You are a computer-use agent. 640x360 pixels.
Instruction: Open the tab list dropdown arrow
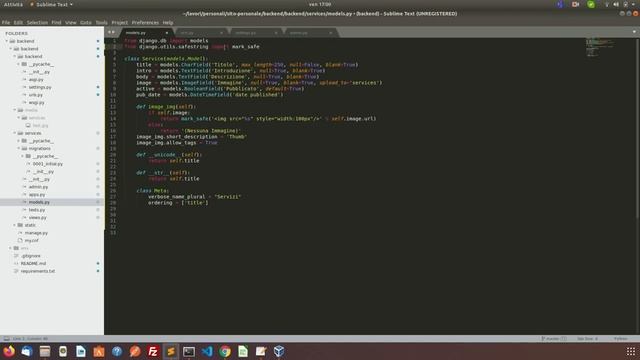tap(634, 32)
